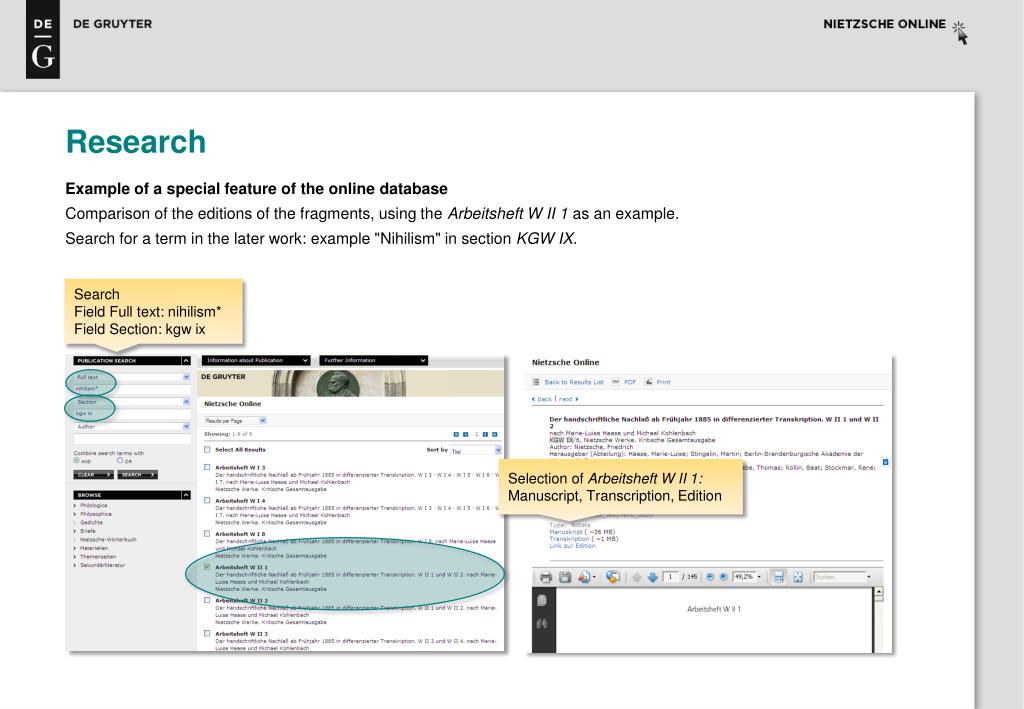1024x709 pixels.
Task: Open the binoculars search panel in PDF sidebar
Action: pyautogui.click(x=541, y=624)
